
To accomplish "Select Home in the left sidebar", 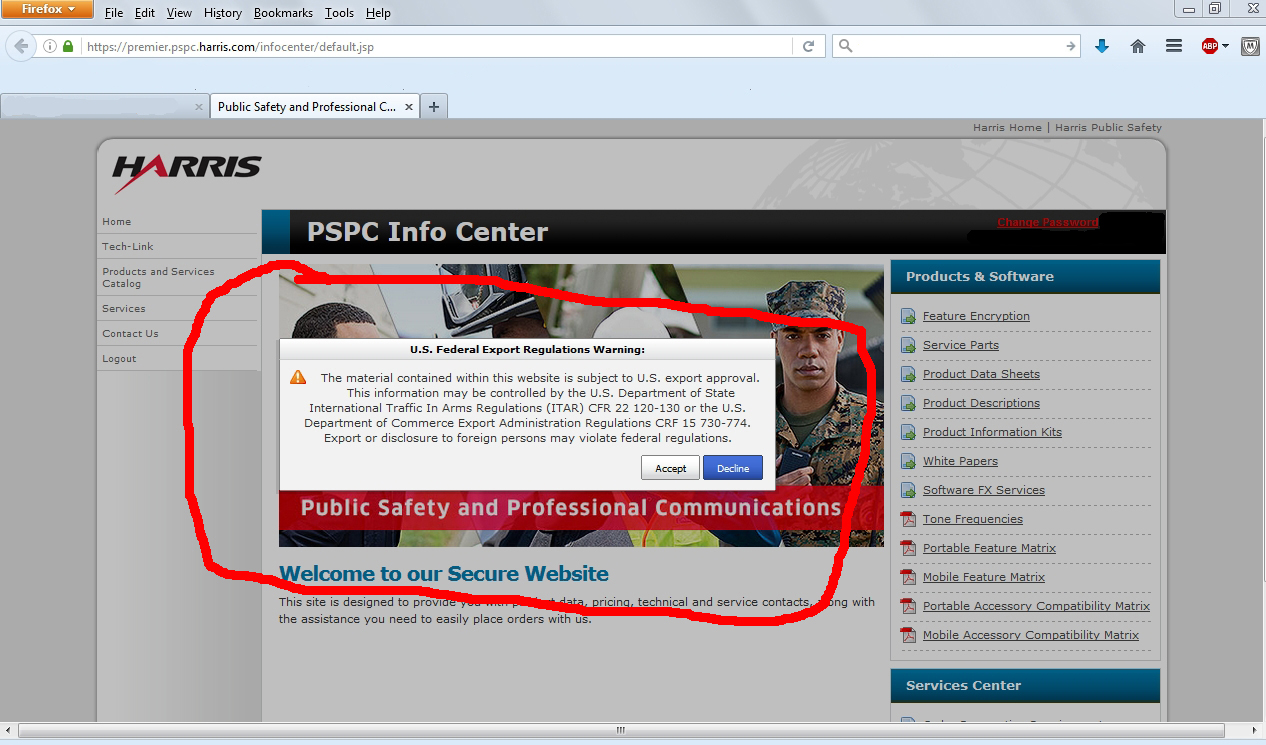I will [116, 222].
